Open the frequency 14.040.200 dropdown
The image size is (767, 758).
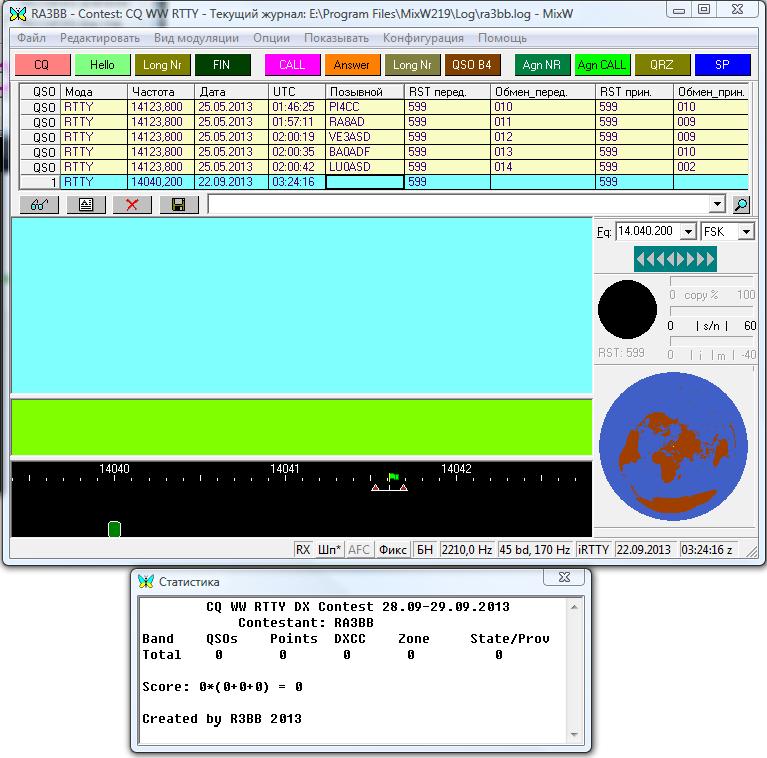tap(687, 232)
